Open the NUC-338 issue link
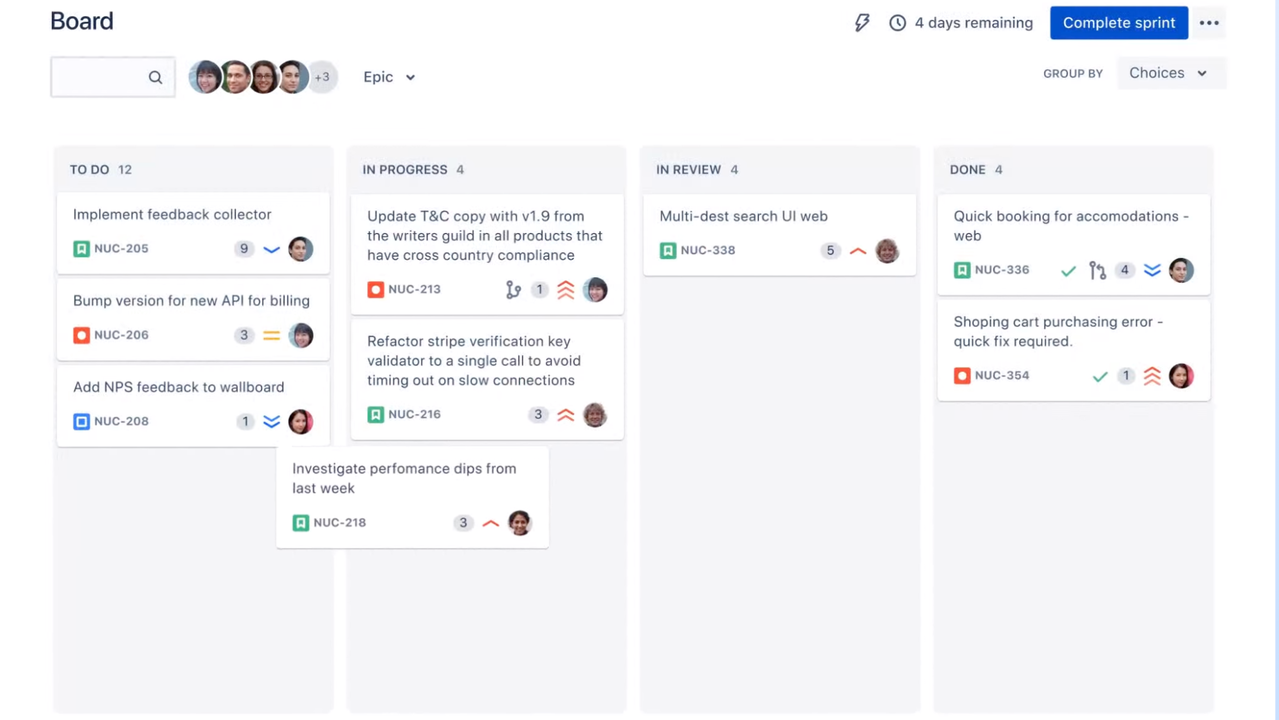This screenshot has width=1279, height=720. pyautogui.click(x=707, y=250)
